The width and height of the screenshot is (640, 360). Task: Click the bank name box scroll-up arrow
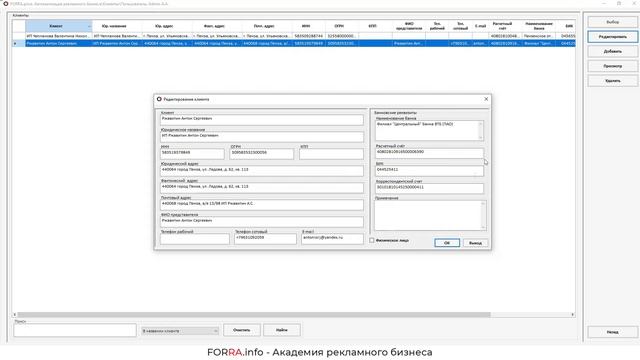[480, 124]
